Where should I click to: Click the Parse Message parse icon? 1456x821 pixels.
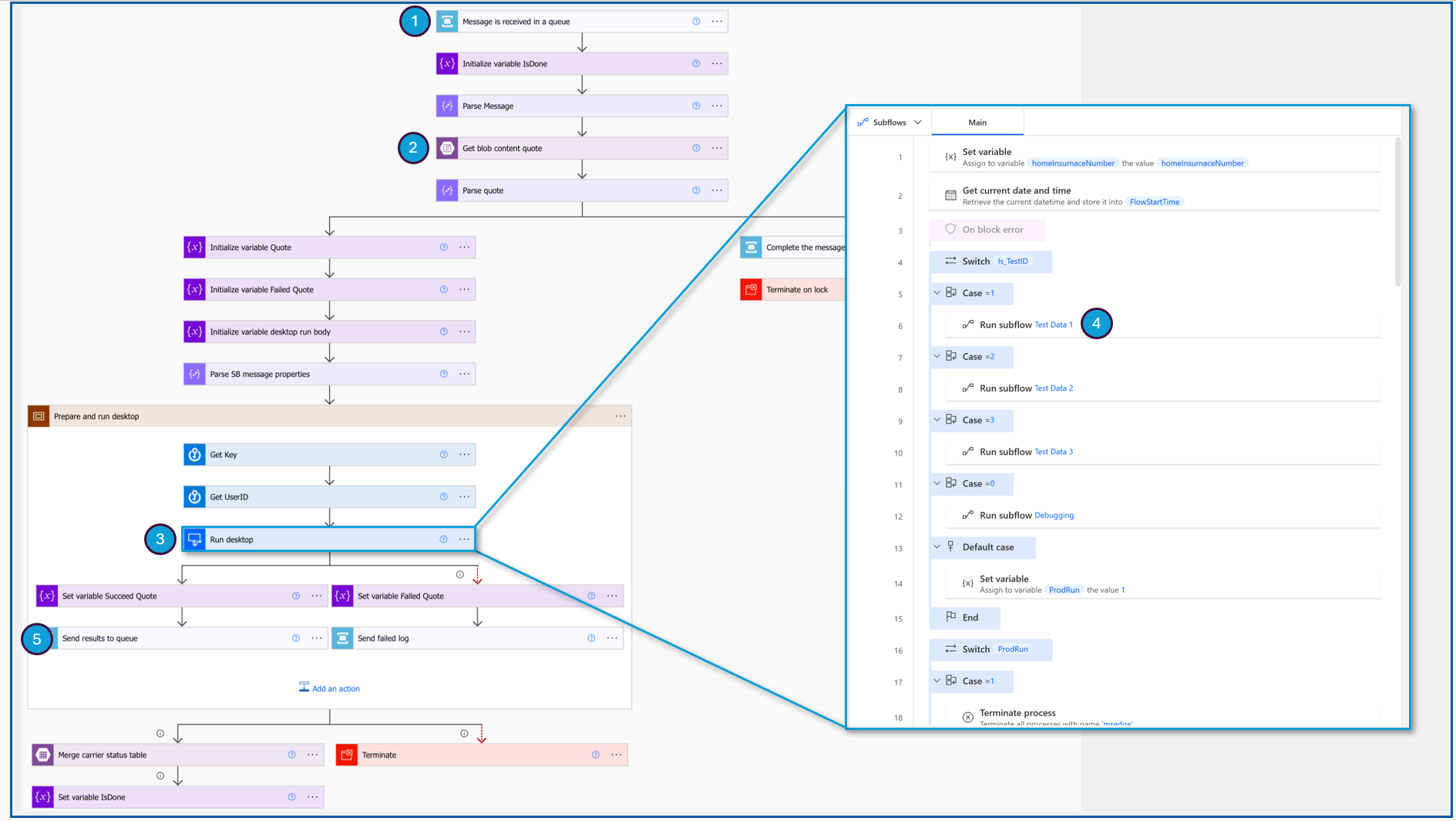coord(447,106)
